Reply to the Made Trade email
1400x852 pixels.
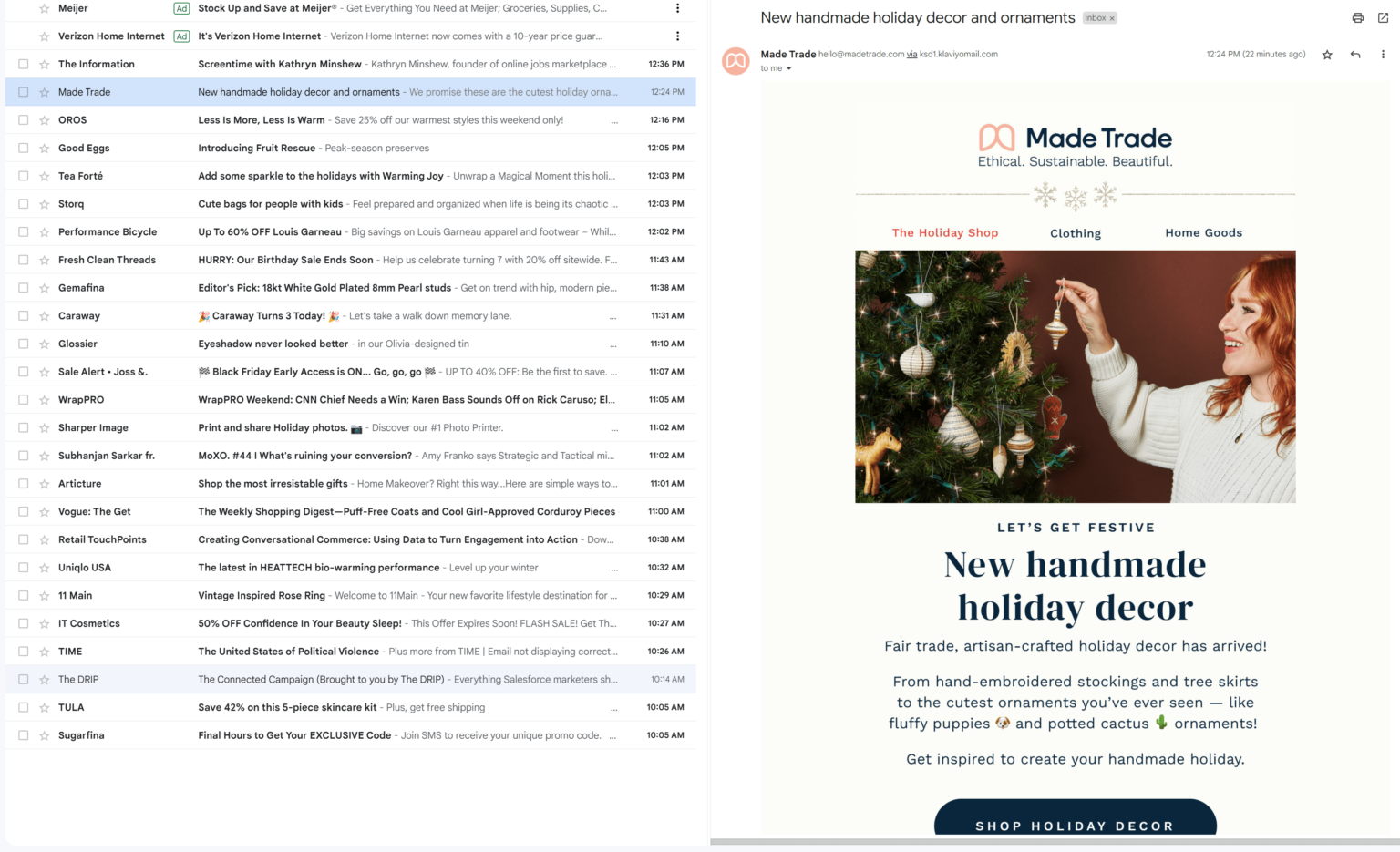[1355, 55]
